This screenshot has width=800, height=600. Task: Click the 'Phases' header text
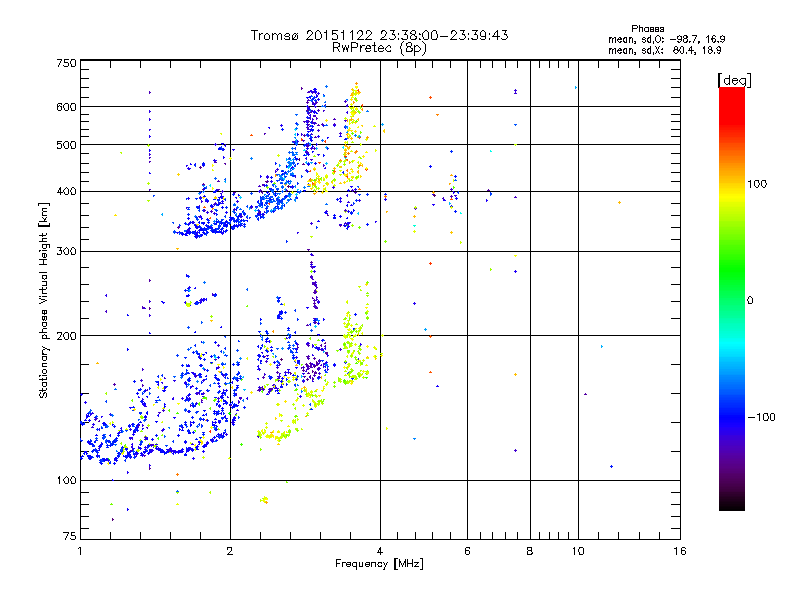click(x=647, y=29)
